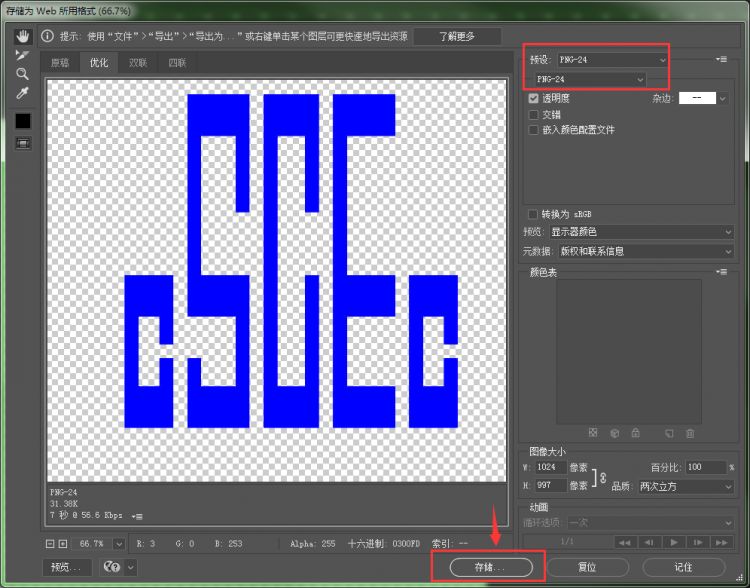Screen dimensions: 750x588
Task: Enable the 交错 checkbox
Action: pos(534,115)
